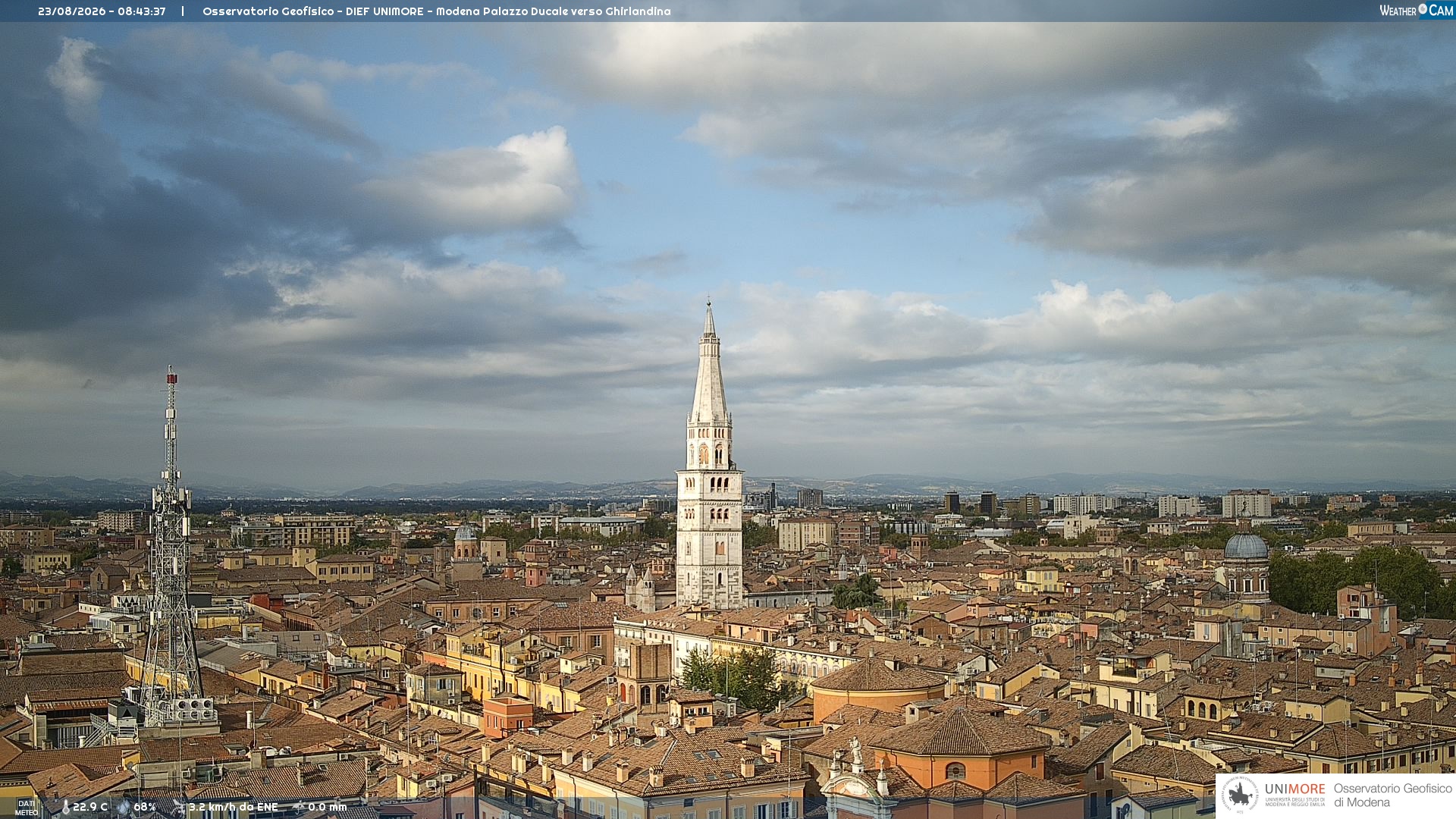The image size is (1456, 819).
Task: Click the 3.2 km/h da ENE reading
Action: coord(234,808)
